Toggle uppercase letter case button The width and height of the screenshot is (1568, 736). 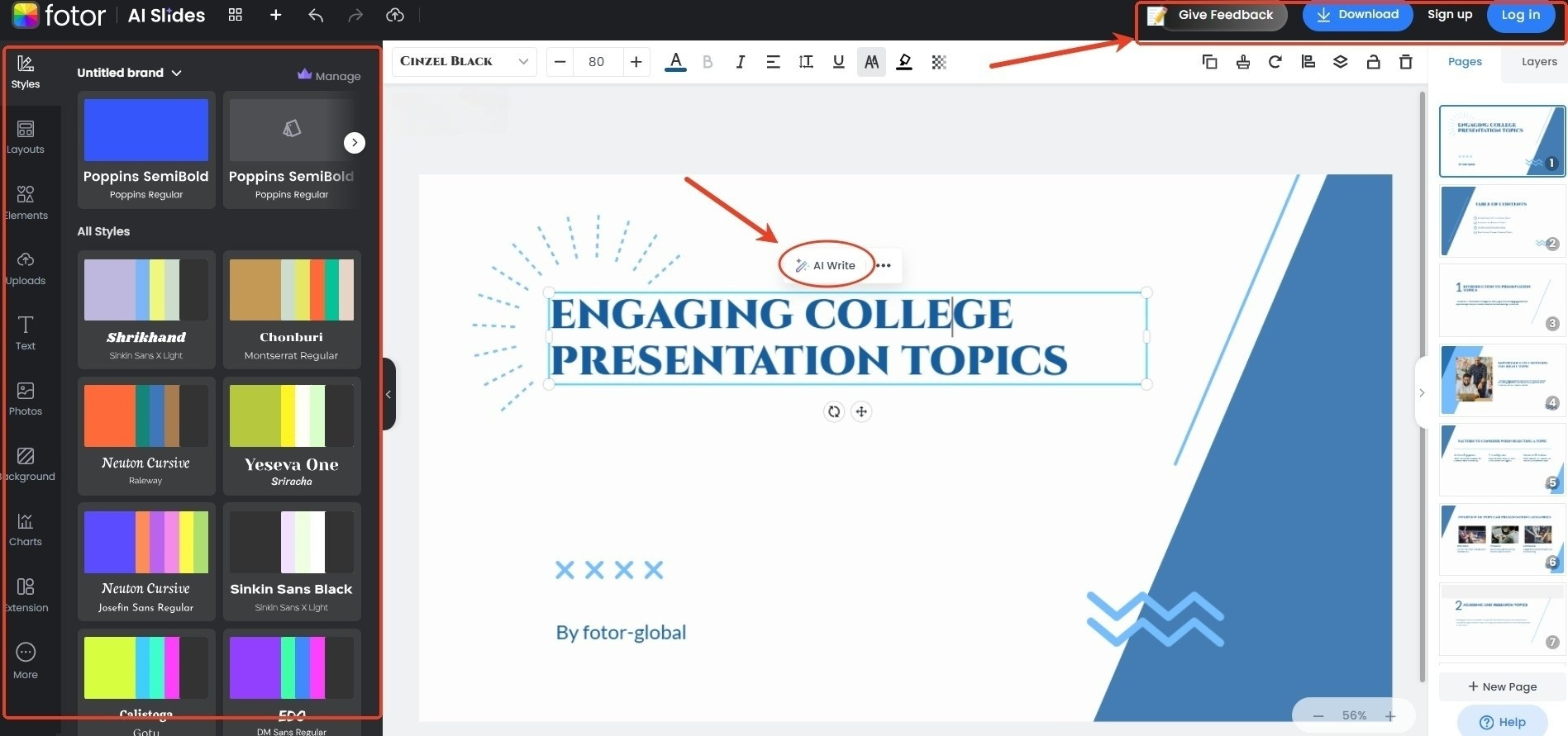click(x=871, y=62)
